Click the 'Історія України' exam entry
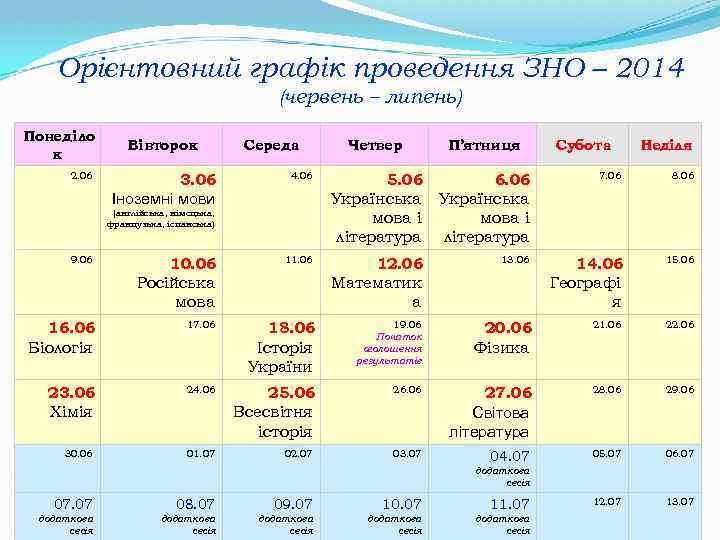 280,357
